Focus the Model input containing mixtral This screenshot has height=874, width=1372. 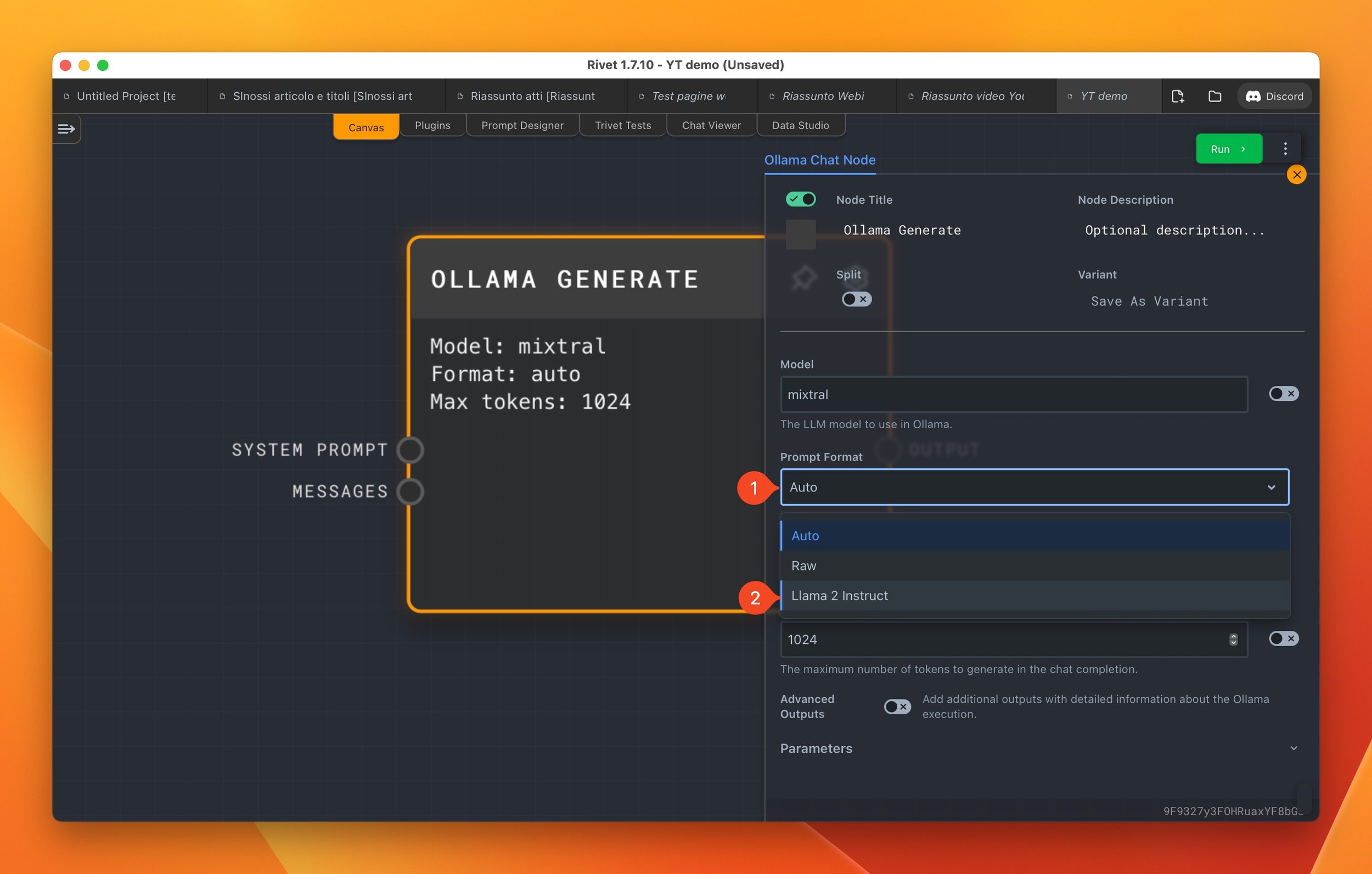pos(1014,395)
